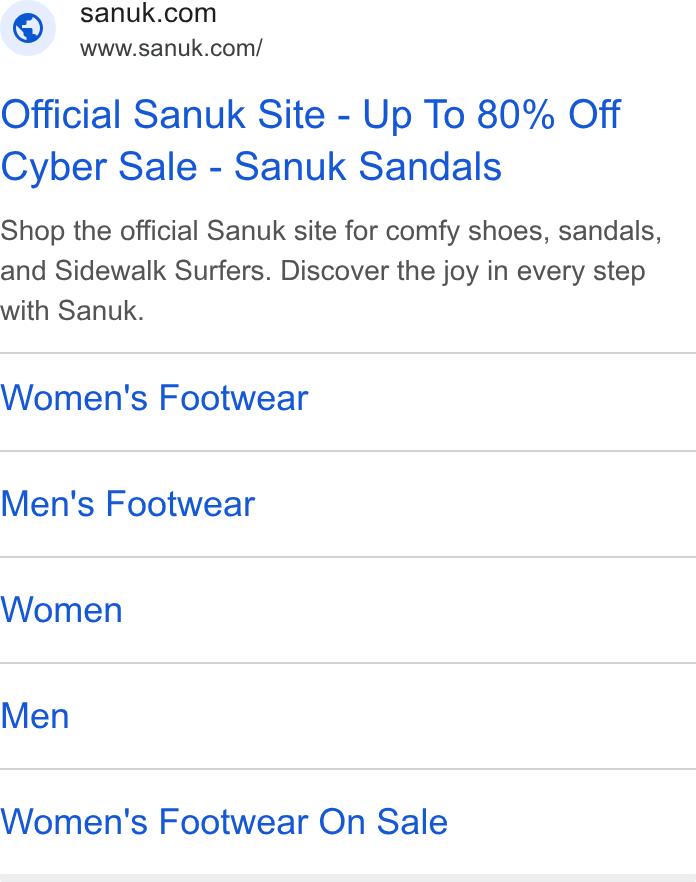Go to the Women sitelink
The width and height of the screenshot is (696, 882).
pos(61,610)
